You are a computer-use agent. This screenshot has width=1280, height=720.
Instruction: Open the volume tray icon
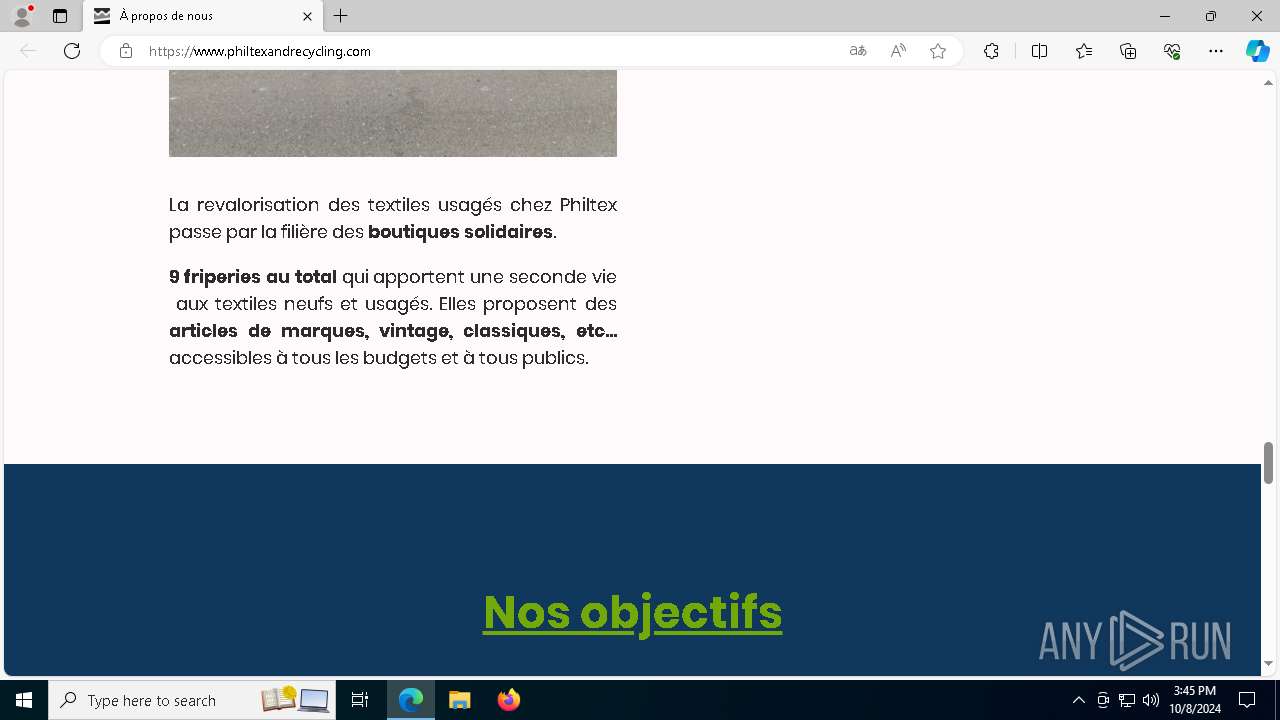coord(1150,700)
